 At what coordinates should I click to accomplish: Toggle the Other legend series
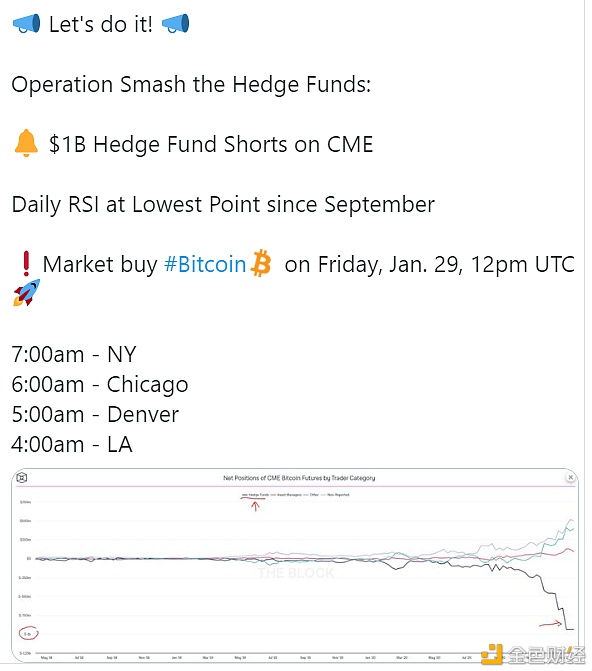point(311,495)
